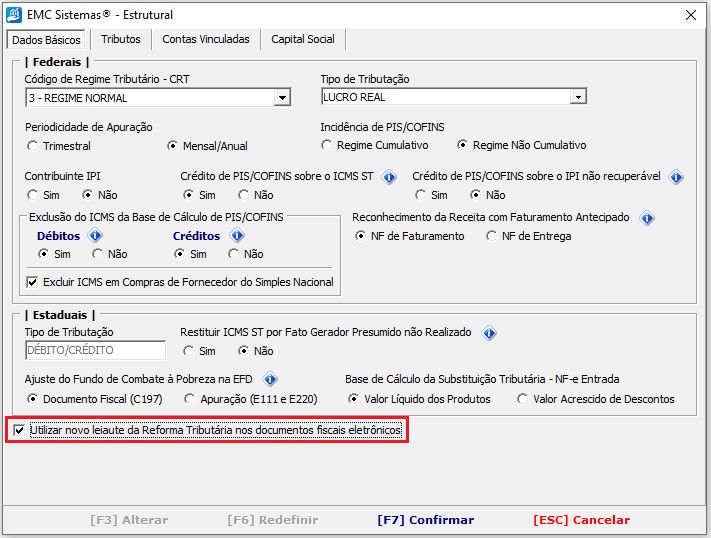
Task: Click the [F6] Redefinir button
Action: (x=273, y=520)
